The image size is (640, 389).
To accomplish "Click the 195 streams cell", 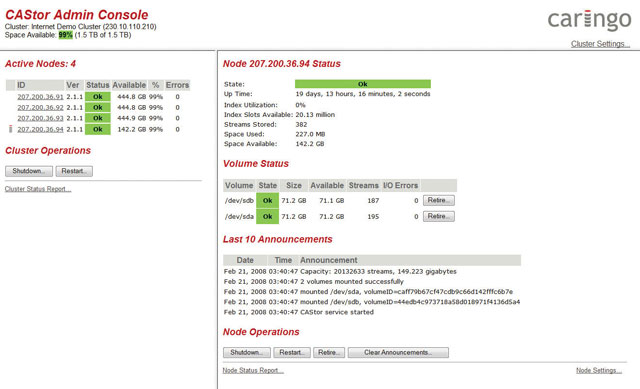I will (373, 216).
